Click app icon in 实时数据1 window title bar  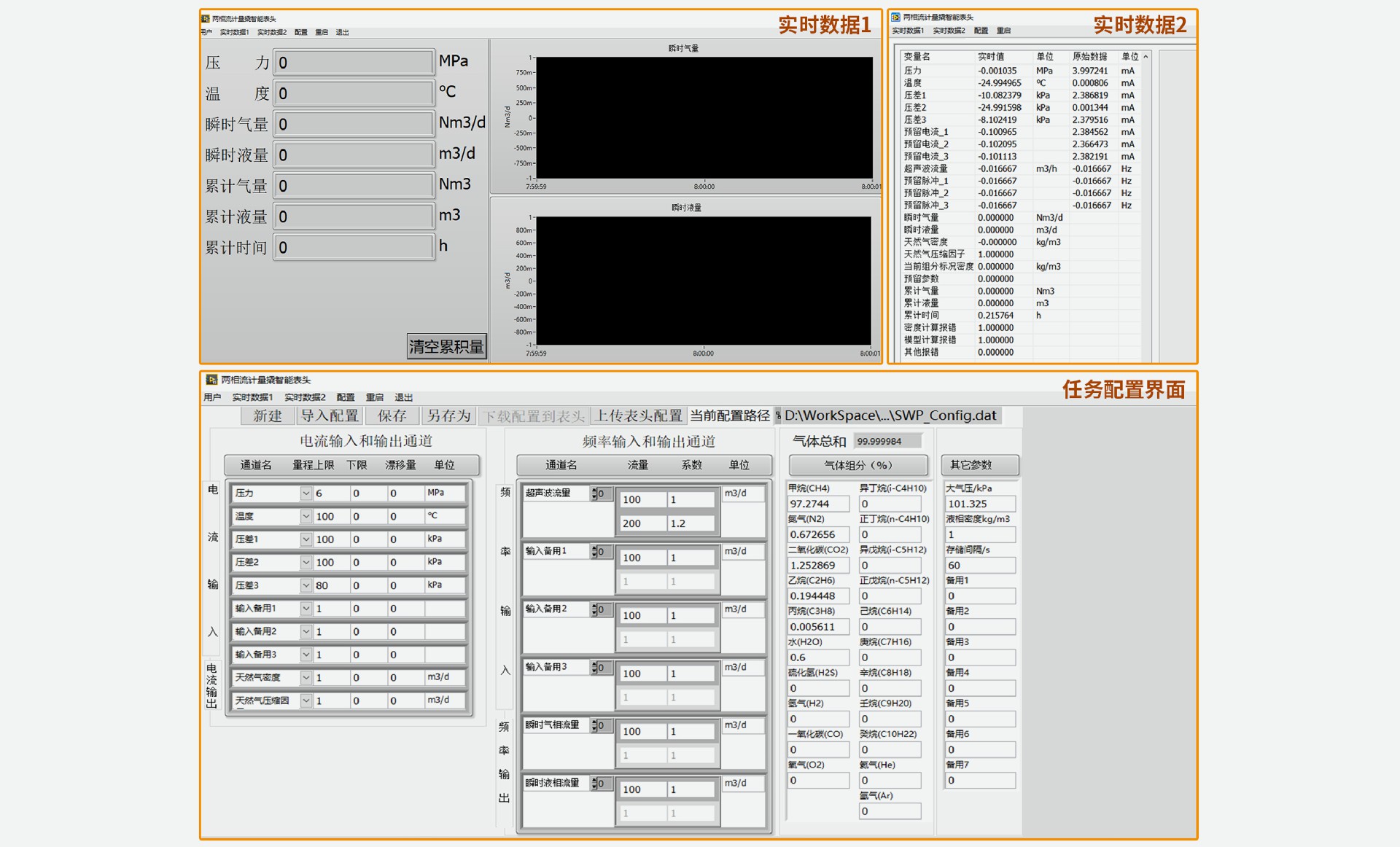point(206,18)
